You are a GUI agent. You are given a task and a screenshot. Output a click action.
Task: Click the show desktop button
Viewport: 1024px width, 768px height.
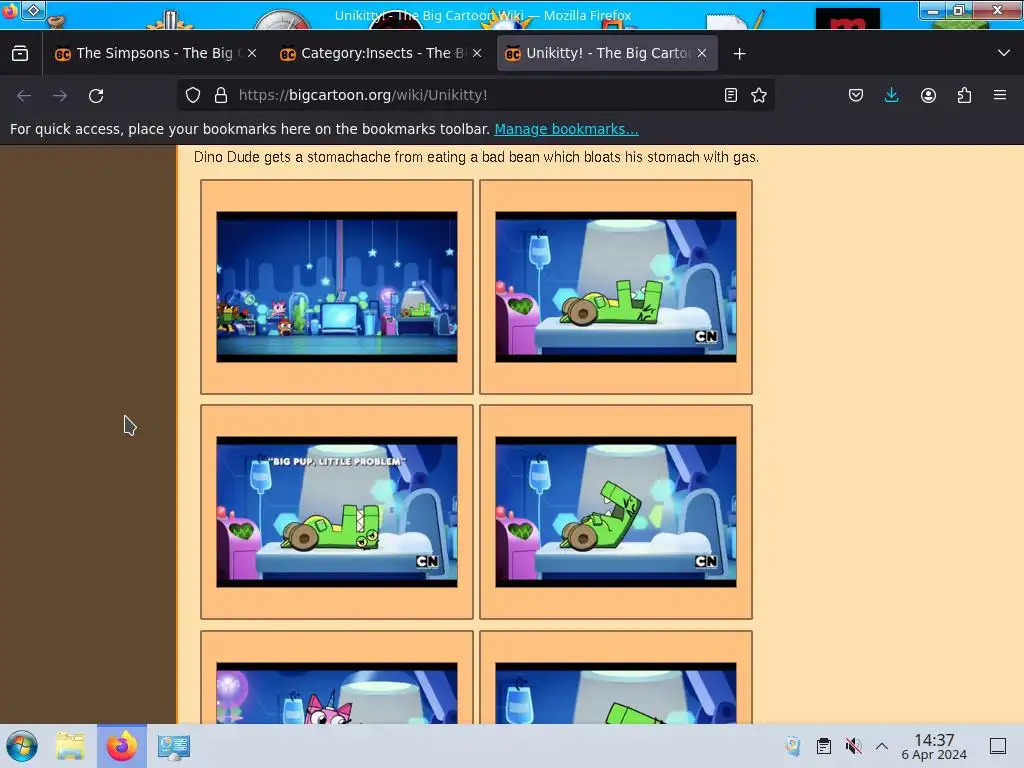(998, 746)
